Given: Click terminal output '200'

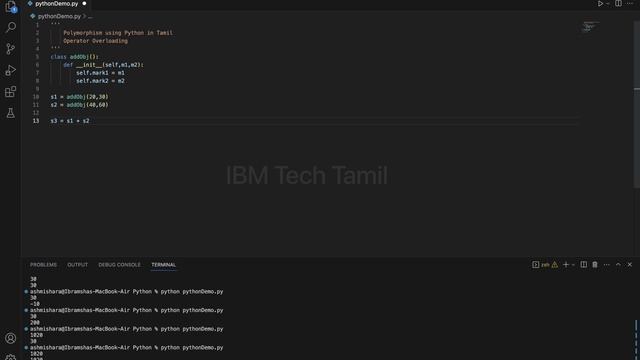Looking at the screenshot, I should [x=35, y=323].
